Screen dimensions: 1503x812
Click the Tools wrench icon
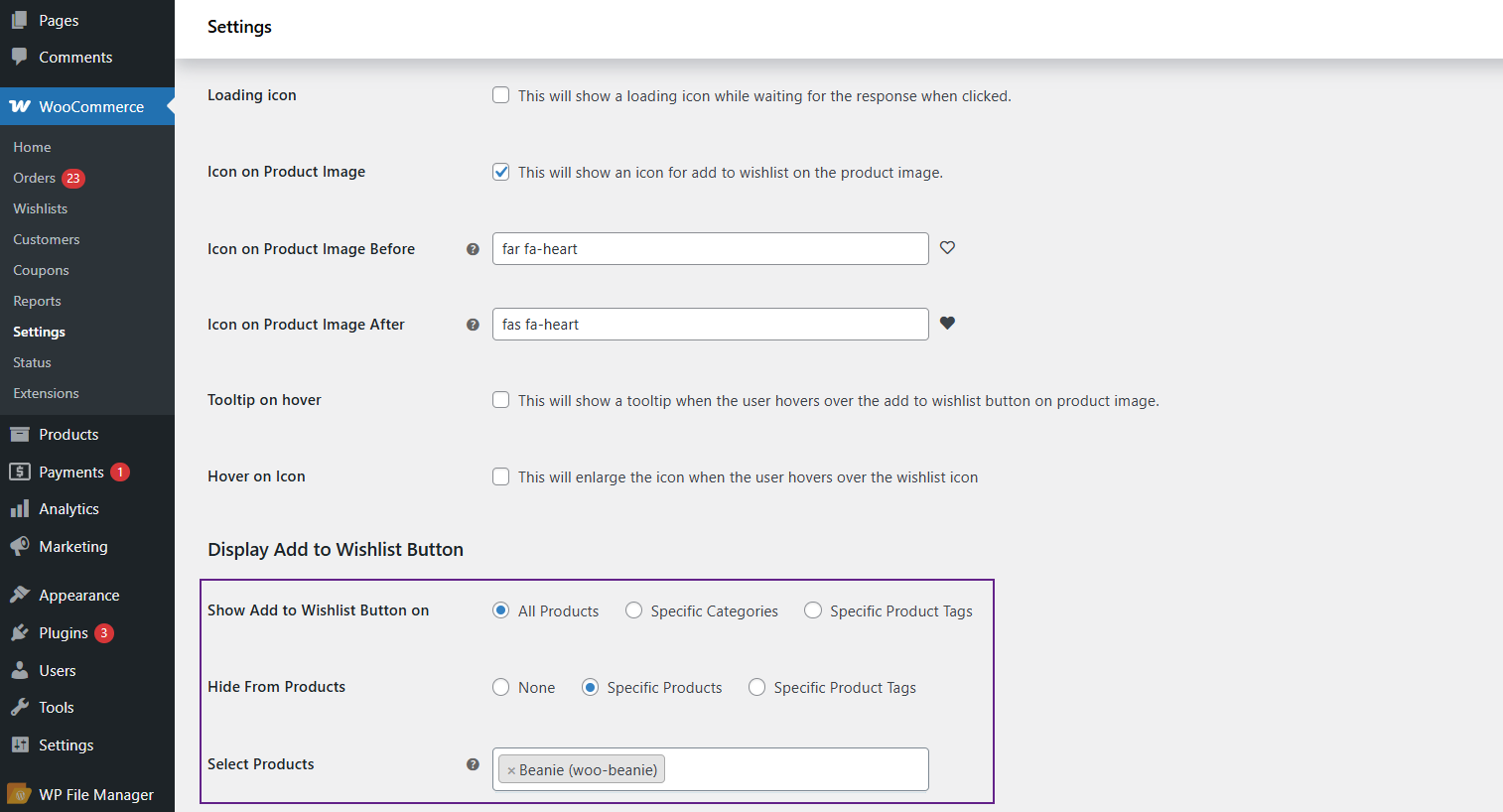[19, 707]
